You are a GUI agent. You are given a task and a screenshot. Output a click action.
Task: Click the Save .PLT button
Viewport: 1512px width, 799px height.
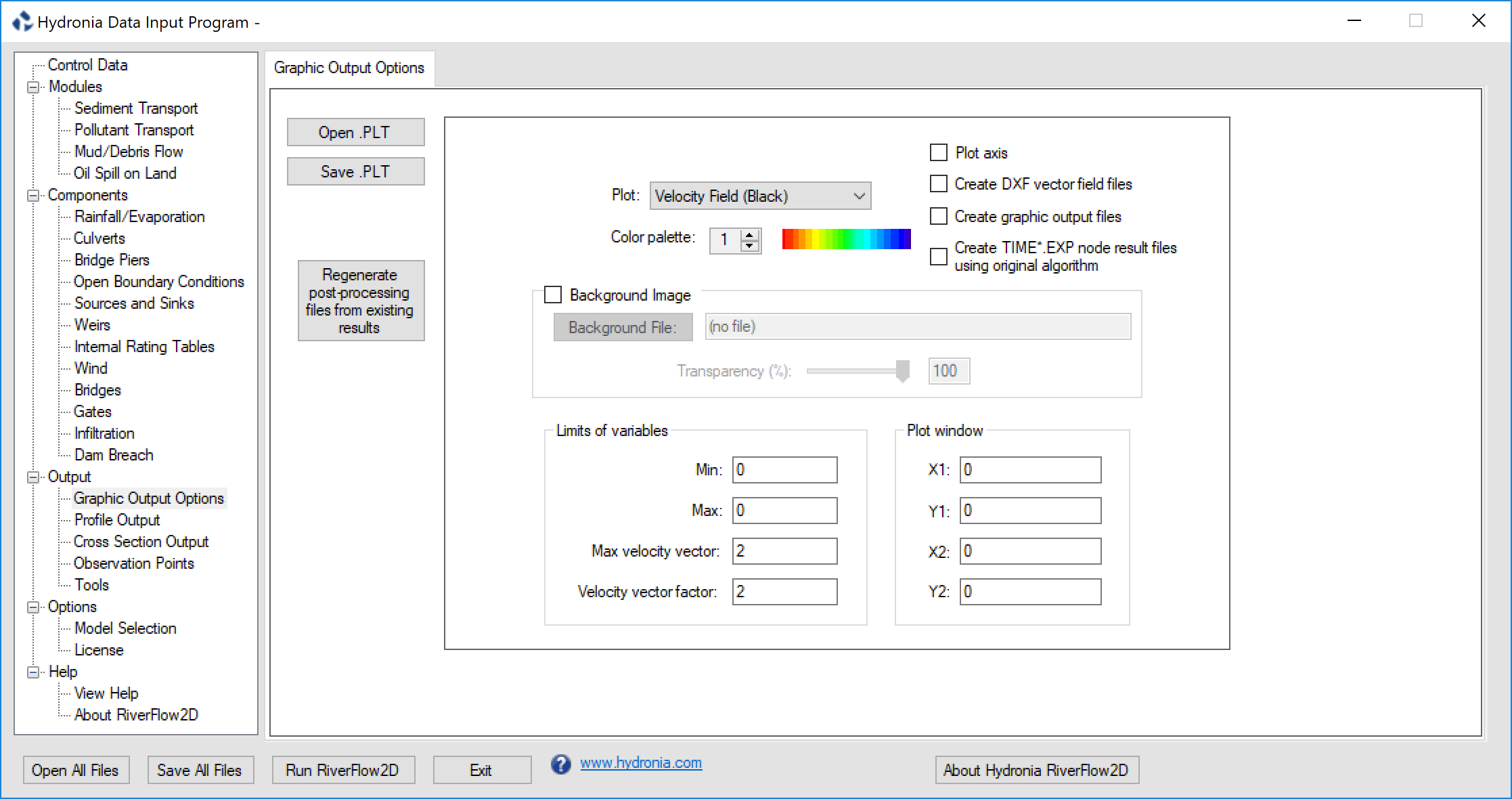coord(356,171)
